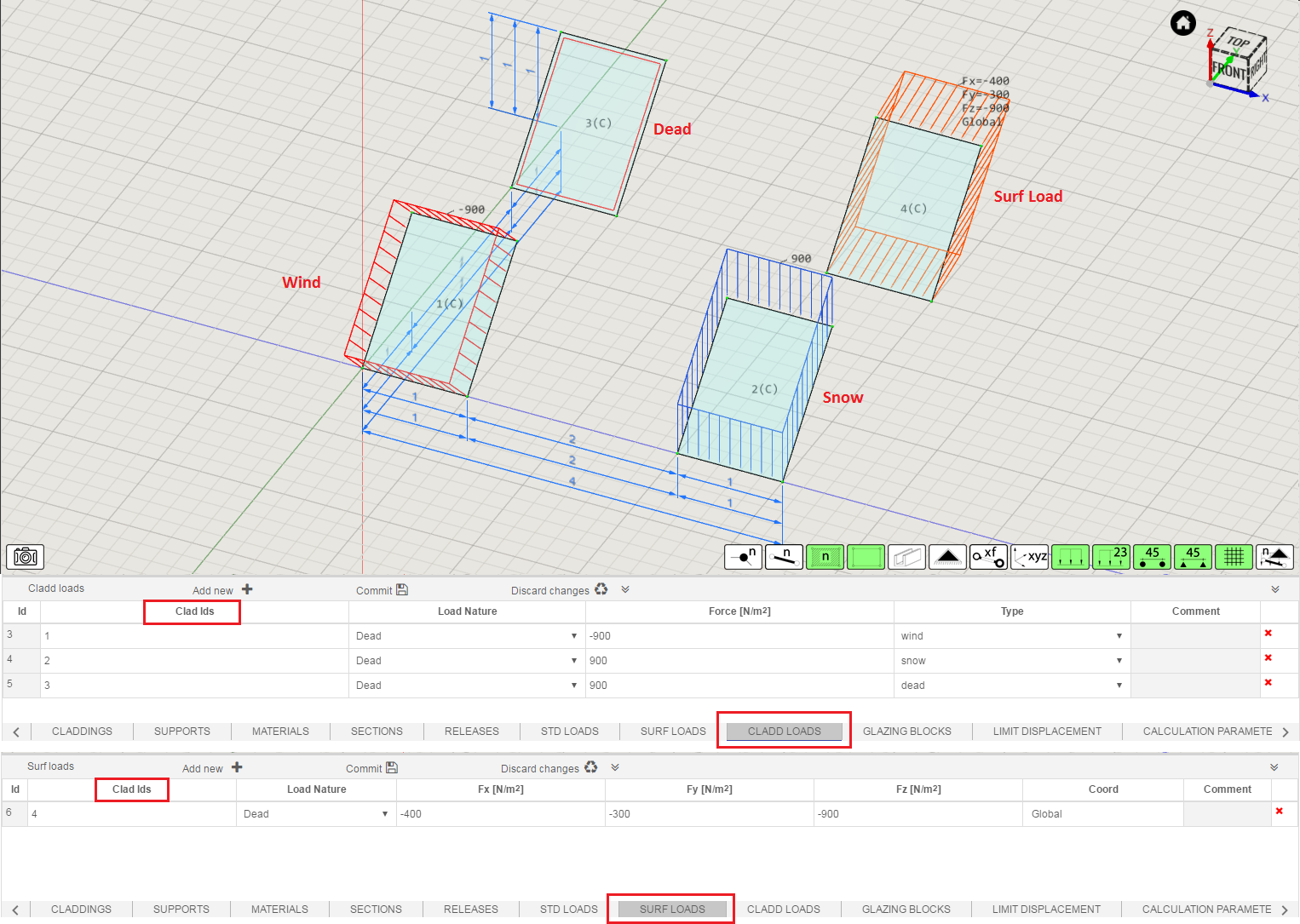Select the section shape rendering icon
1300x924 pixels.
point(906,557)
